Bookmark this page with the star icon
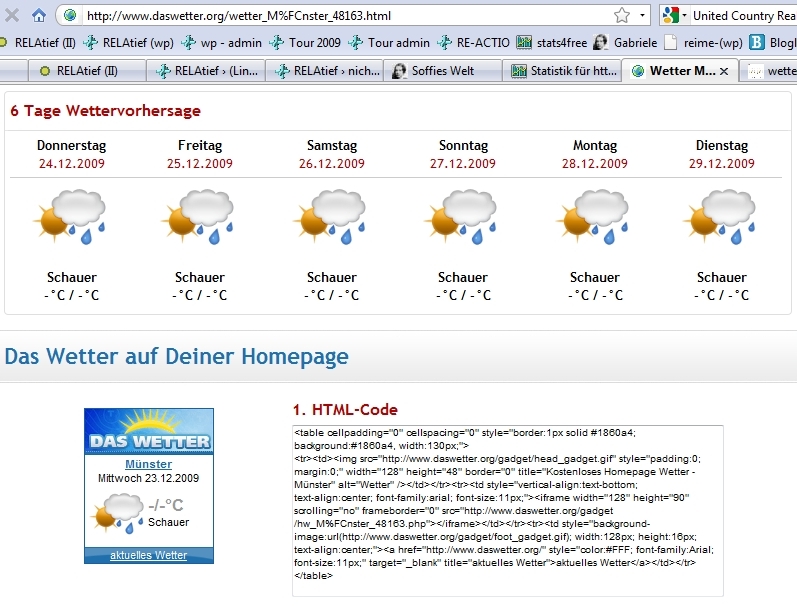The width and height of the screenshot is (797, 606). [621, 15]
